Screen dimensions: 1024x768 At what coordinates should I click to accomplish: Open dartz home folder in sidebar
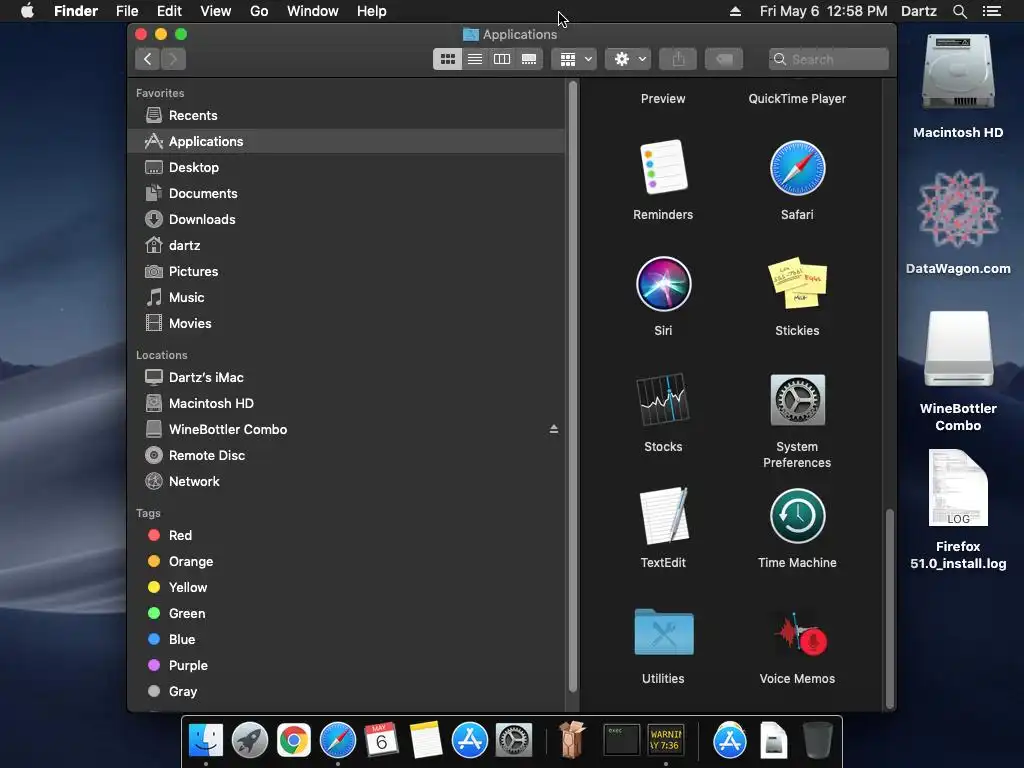347,246
